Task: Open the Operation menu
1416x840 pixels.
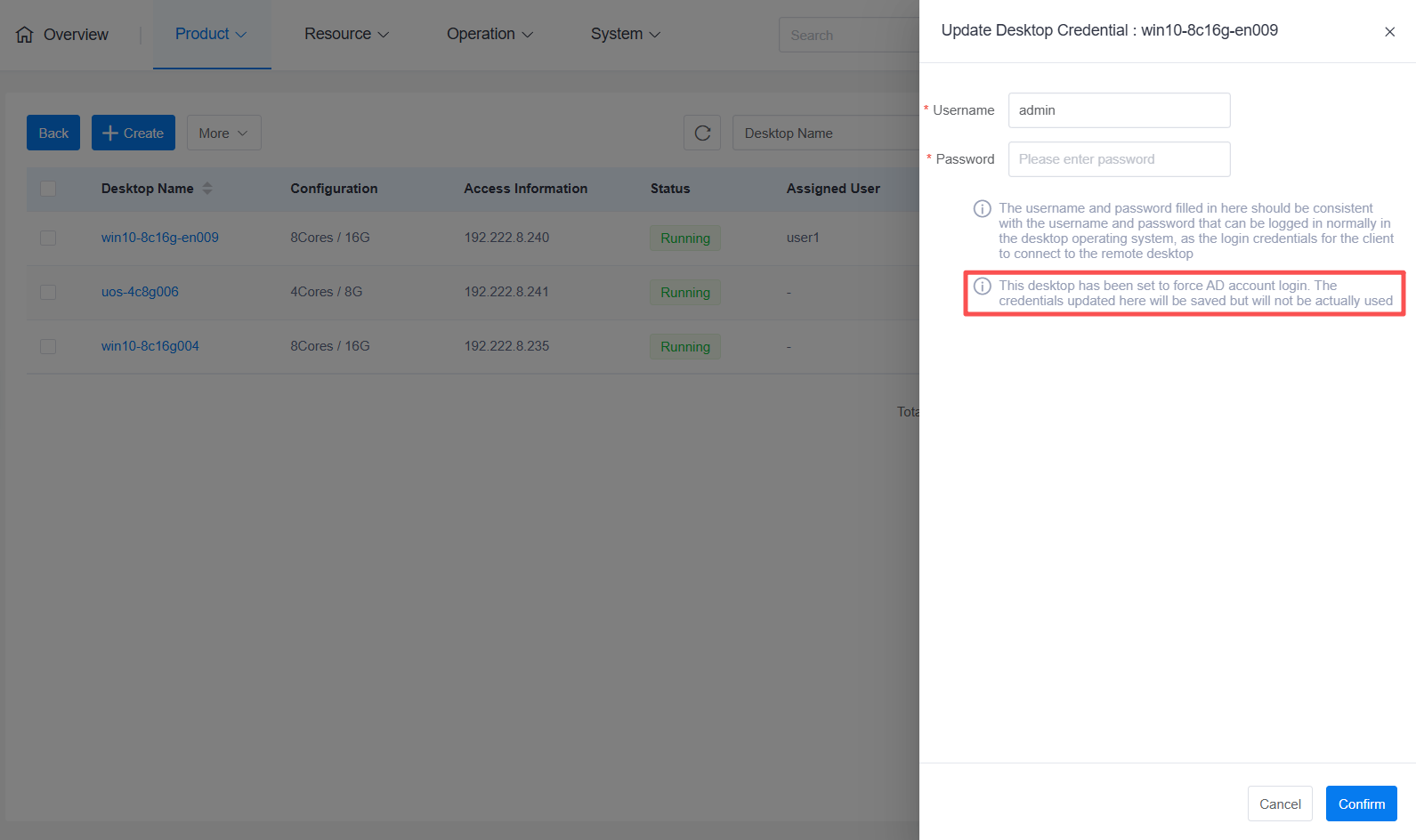Action: coord(490,34)
